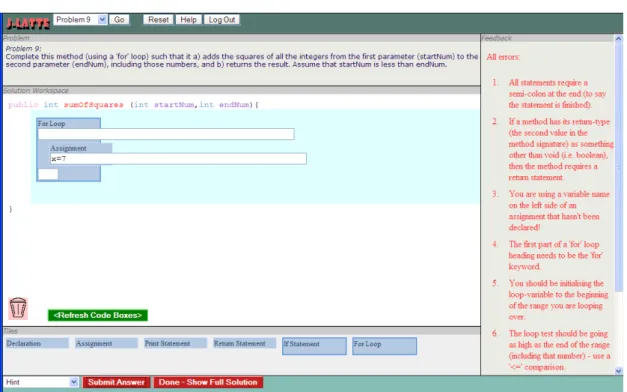Open the Hint dropdown
The image size is (627, 392).
[x=40, y=382]
